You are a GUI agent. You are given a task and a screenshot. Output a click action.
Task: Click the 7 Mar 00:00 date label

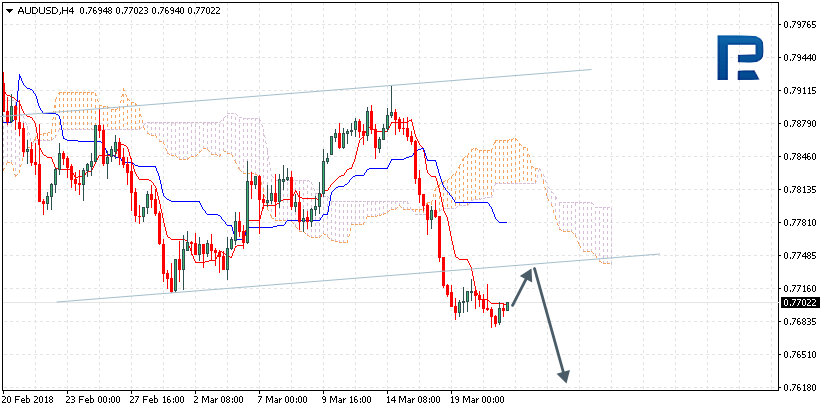coord(281,399)
